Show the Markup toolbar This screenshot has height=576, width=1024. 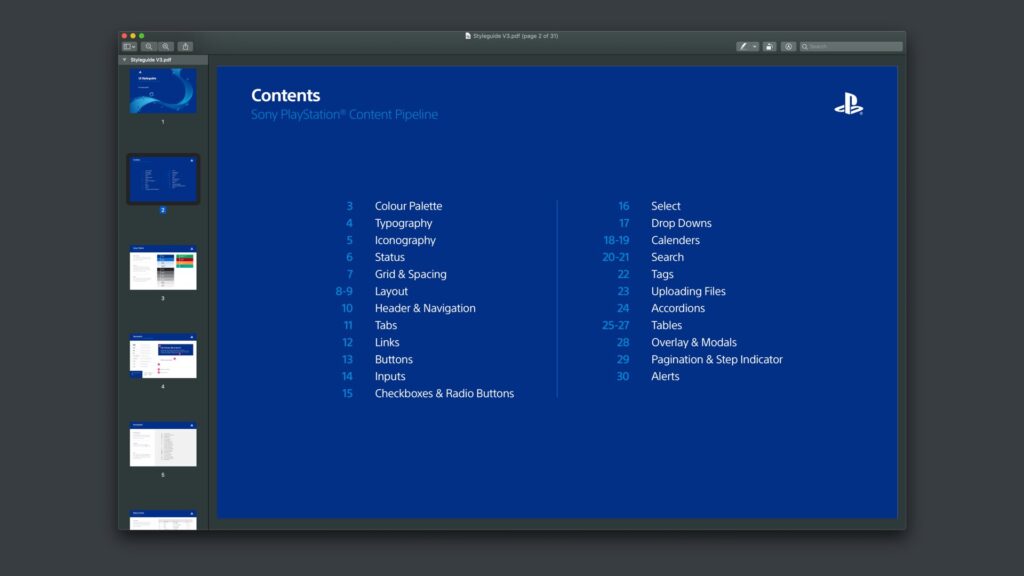pyautogui.click(x=789, y=46)
